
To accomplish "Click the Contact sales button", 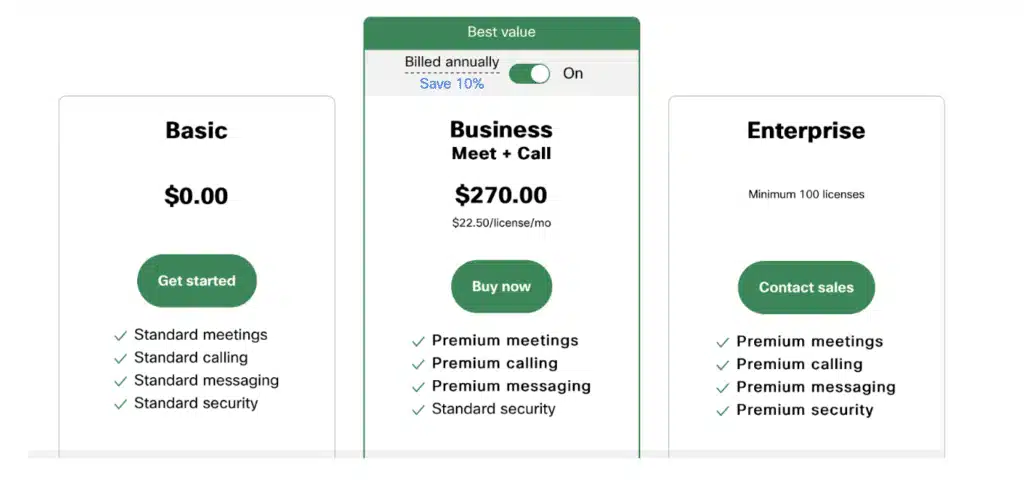I will (806, 288).
